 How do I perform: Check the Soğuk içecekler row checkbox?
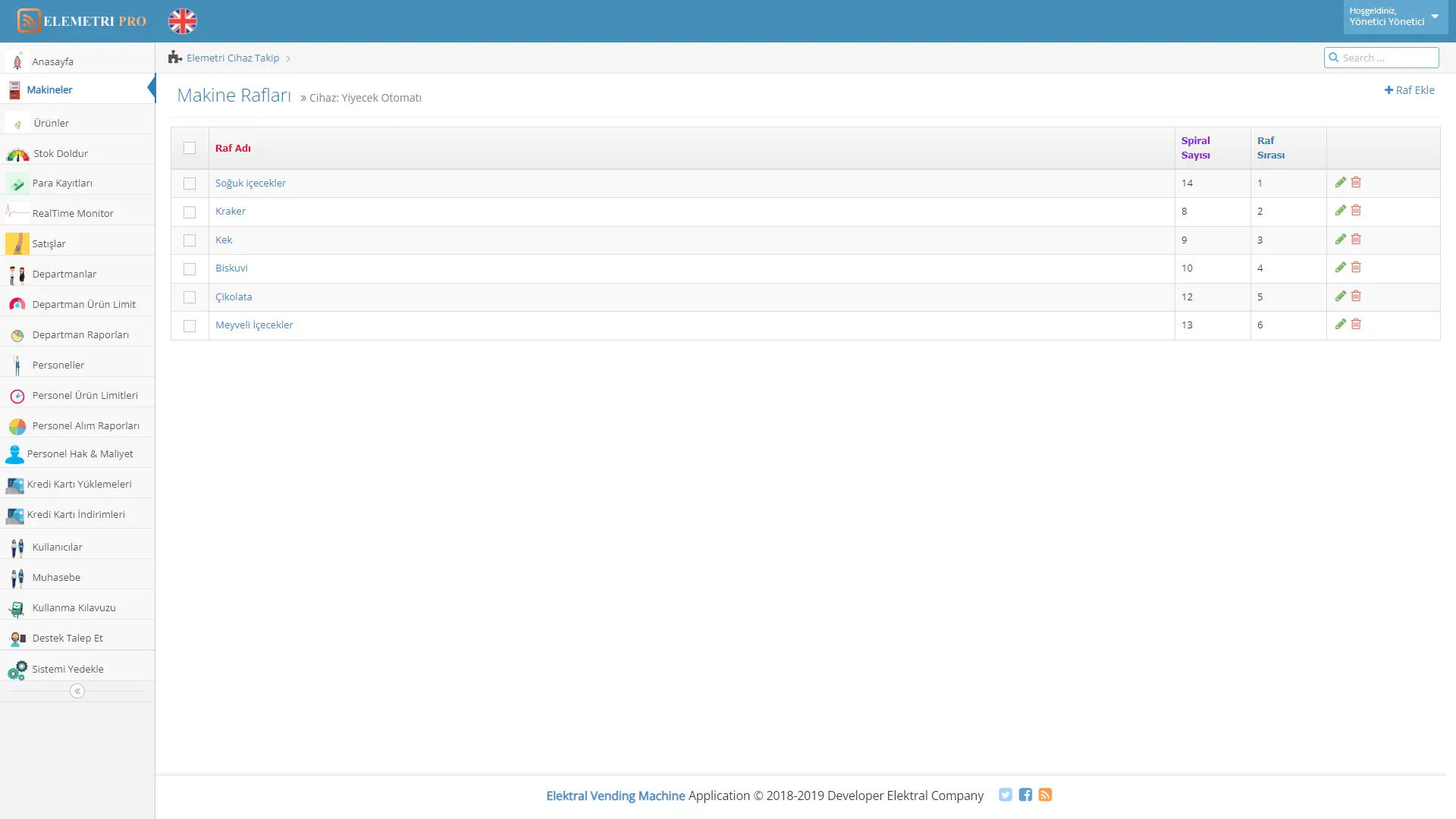tap(190, 184)
